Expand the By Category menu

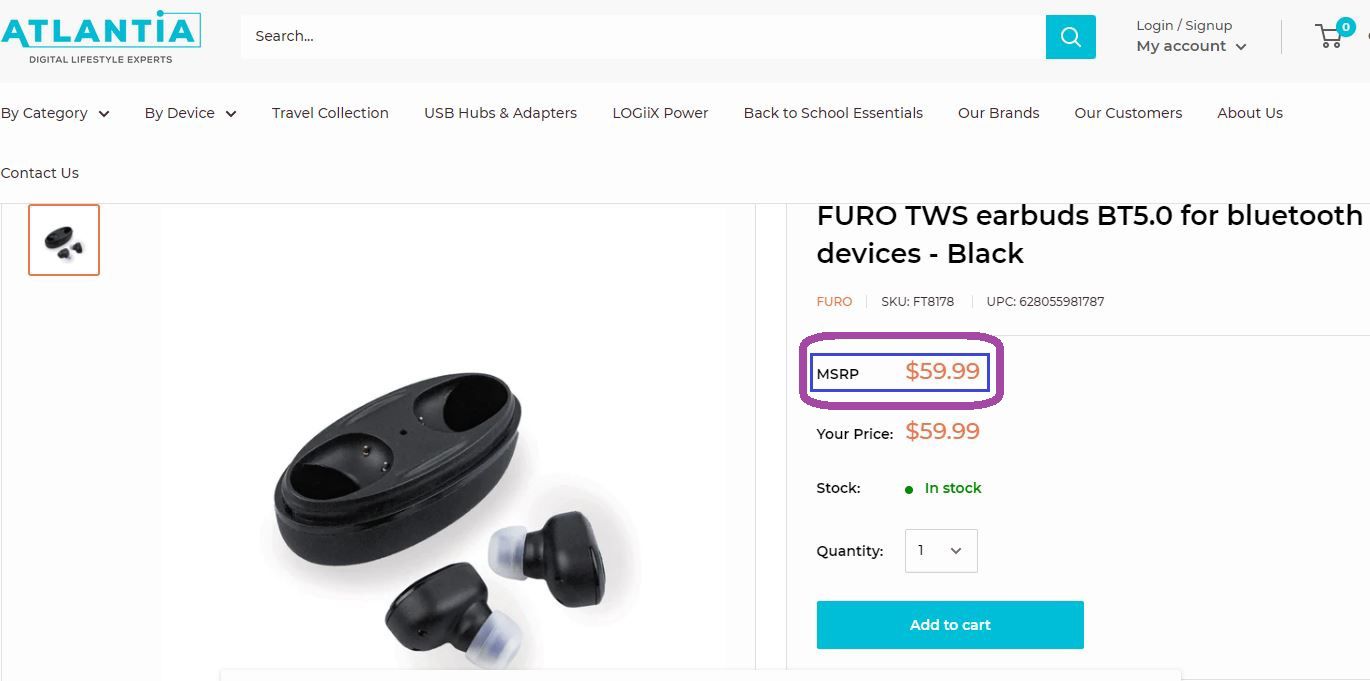click(x=55, y=113)
